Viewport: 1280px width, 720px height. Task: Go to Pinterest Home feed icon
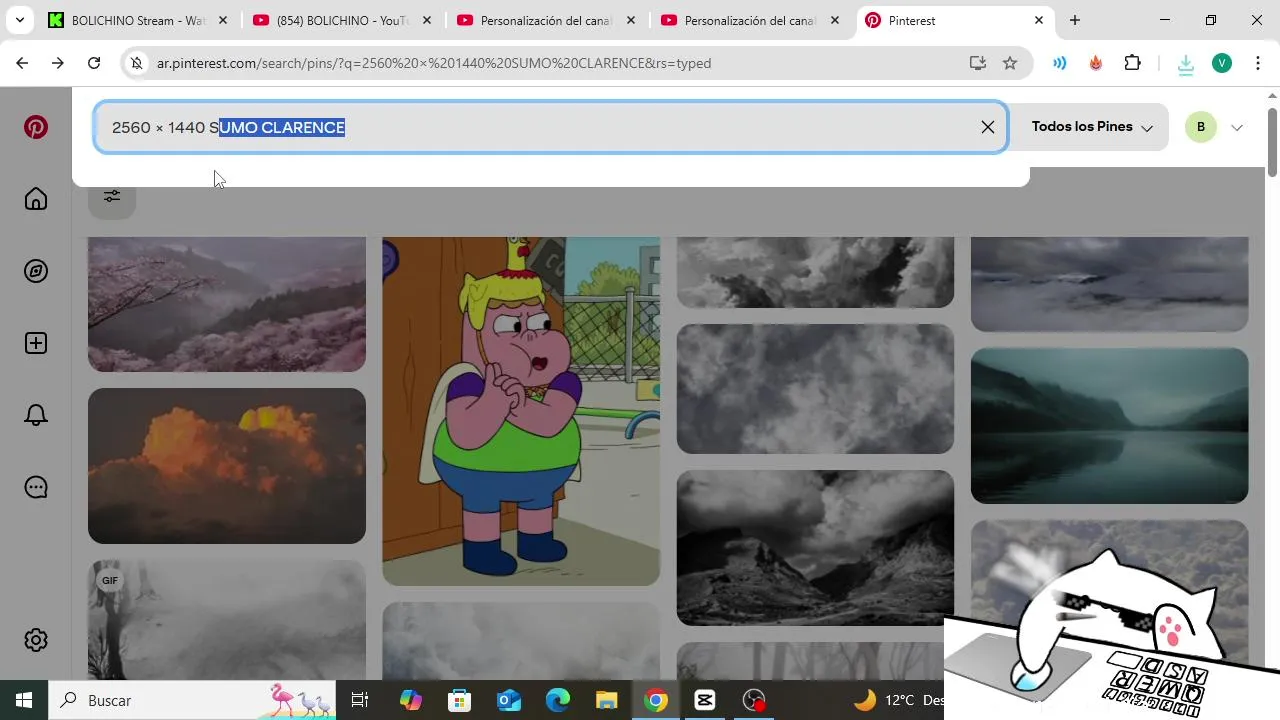(36, 199)
